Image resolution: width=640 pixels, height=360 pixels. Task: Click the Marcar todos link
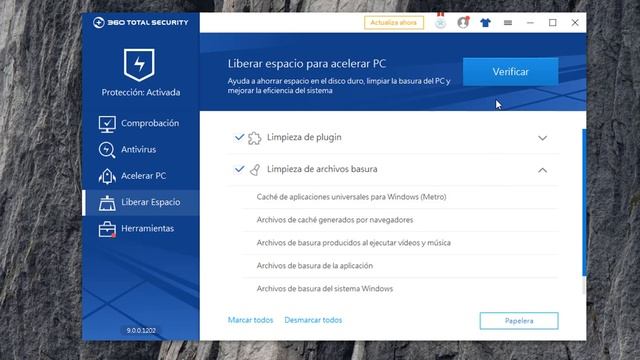[x=250, y=320]
